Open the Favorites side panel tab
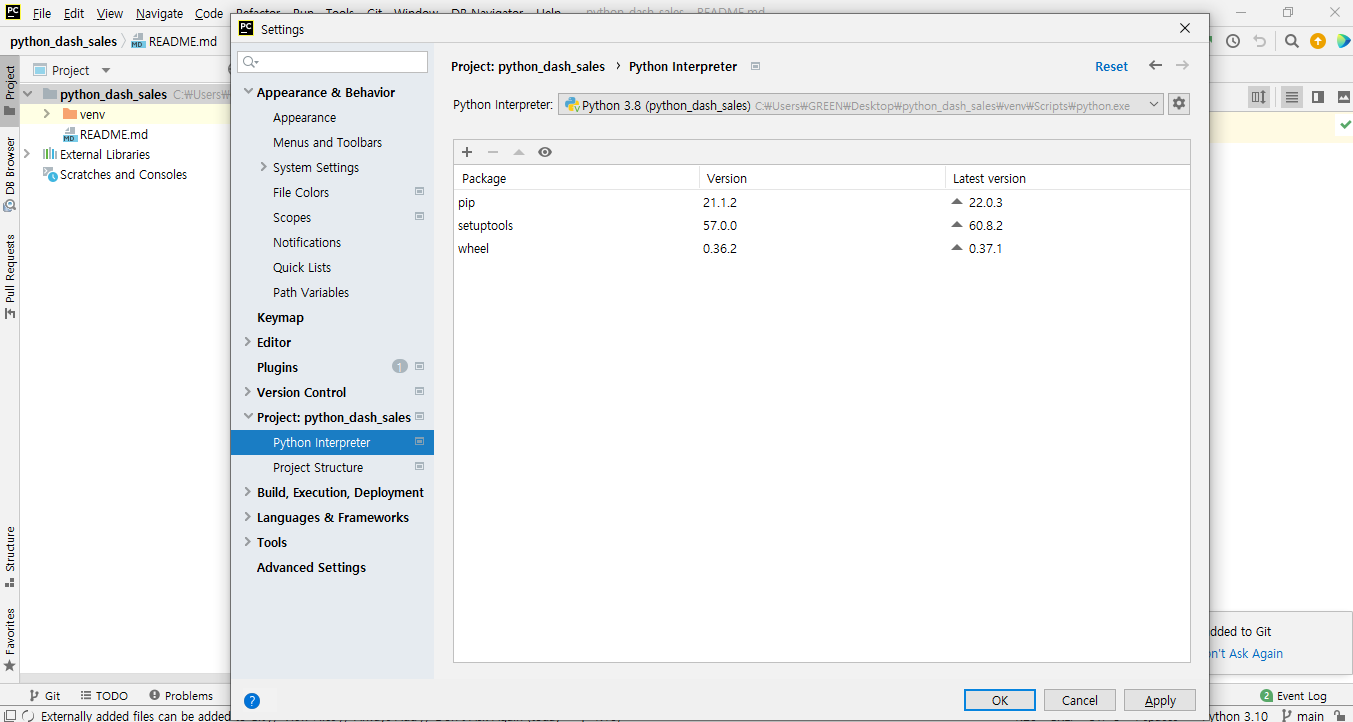Viewport: 1353px width, 722px height. [x=10, y=640]
